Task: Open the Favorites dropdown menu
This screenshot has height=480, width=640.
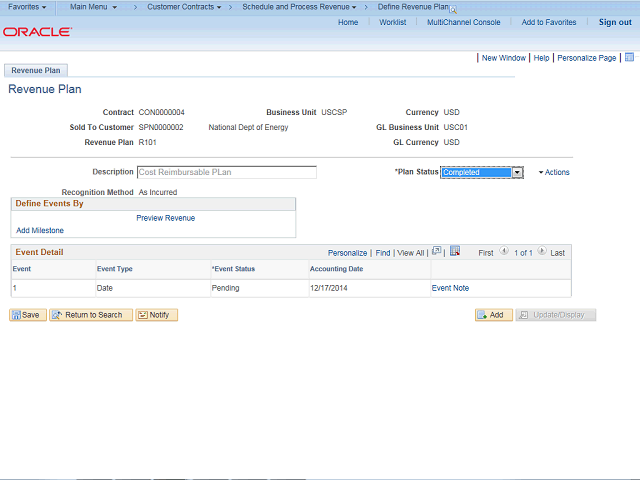Action: point(27,7)
